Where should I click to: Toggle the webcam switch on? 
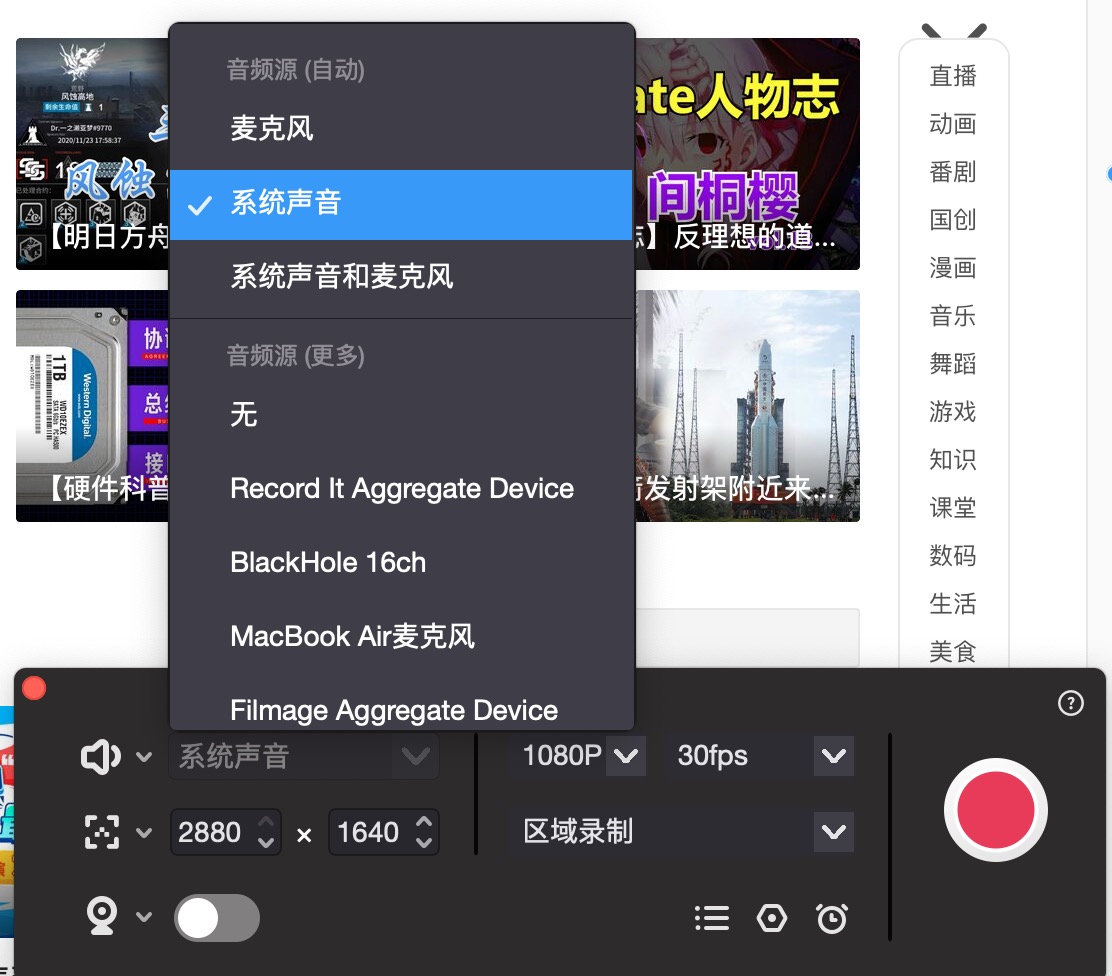click(217, 918)
